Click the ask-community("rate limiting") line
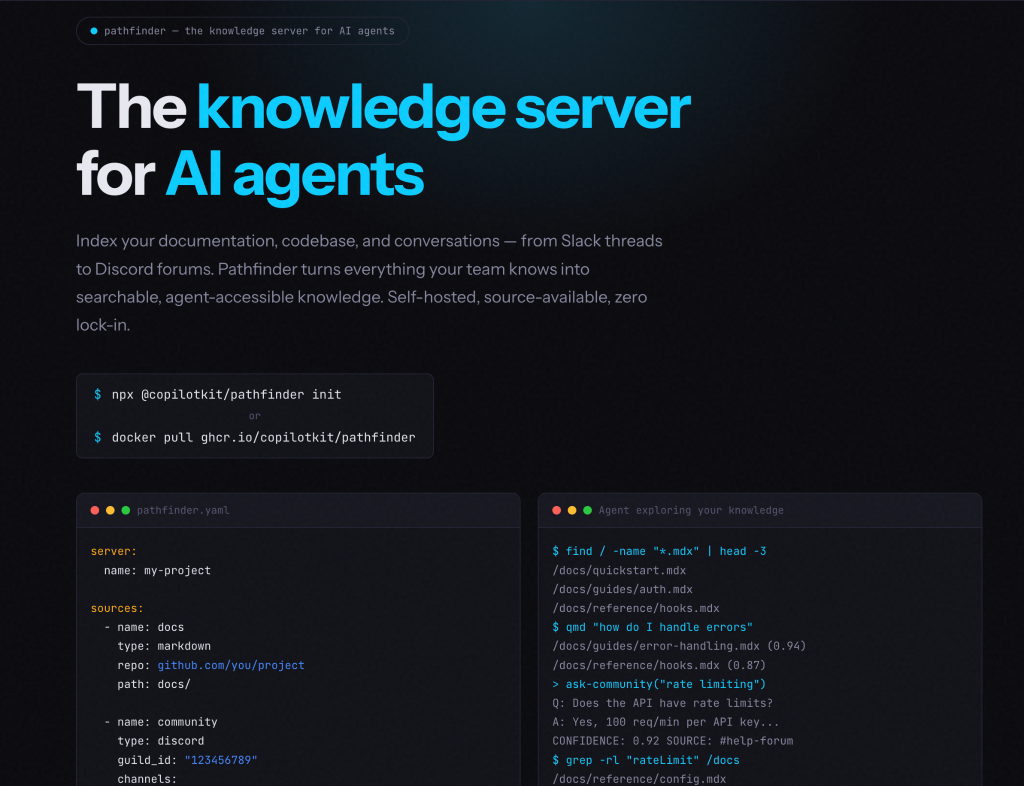This screenshot has height=786, width=1024. [x=659, y=684]
